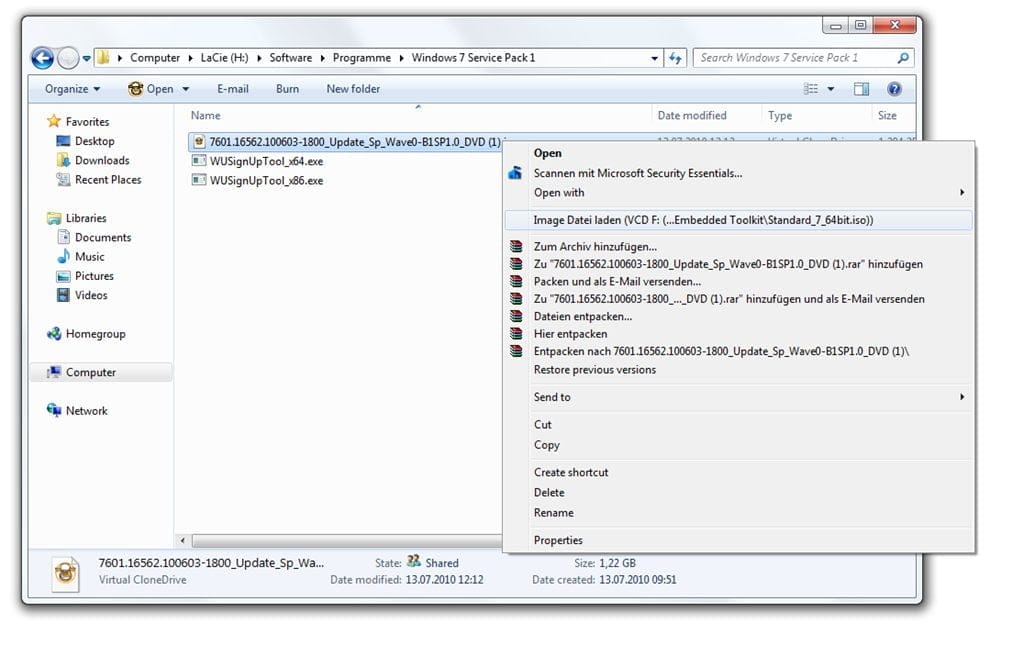Image resolution: width=1024 pixels, height=645 pixels.
Task: Select Homegroup in navigation pane
Action: coord(95,334)
